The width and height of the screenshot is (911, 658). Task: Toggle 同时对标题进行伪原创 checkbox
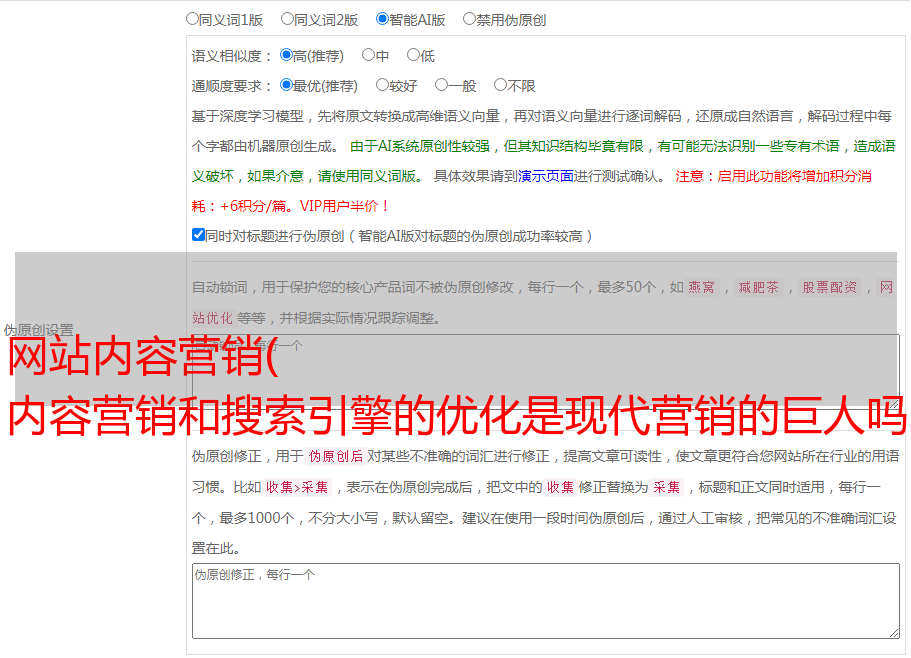click(x=198, y=235)
